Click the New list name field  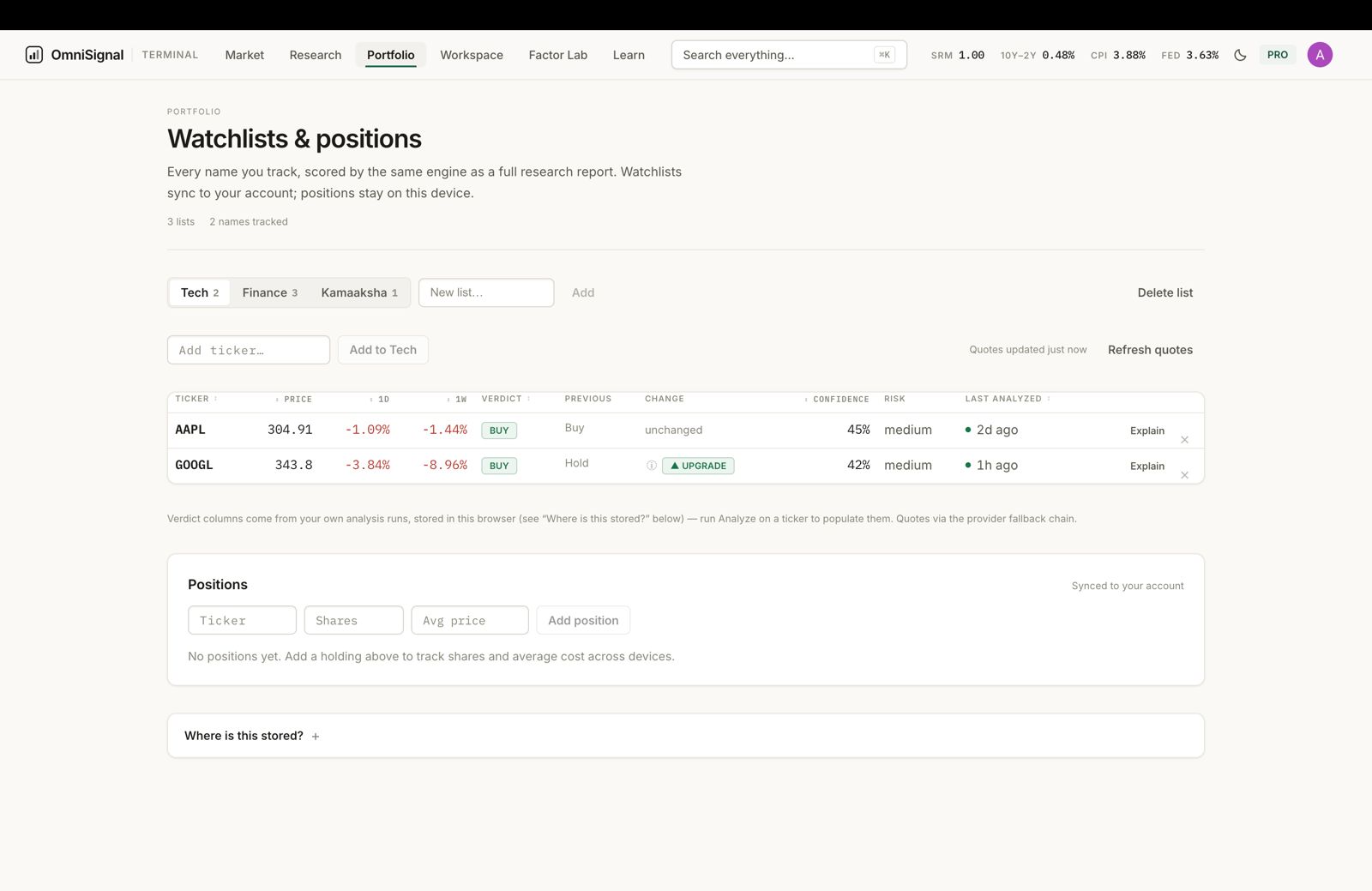(x=486, y=292)
